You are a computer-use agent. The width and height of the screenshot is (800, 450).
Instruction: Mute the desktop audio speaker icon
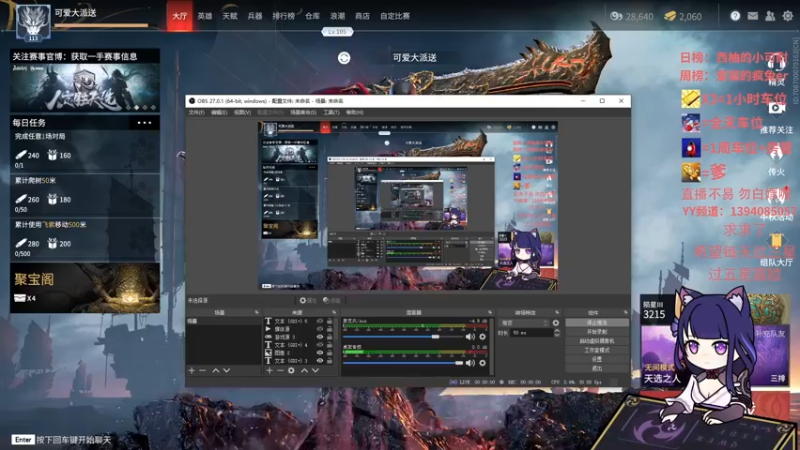[470, 363]
